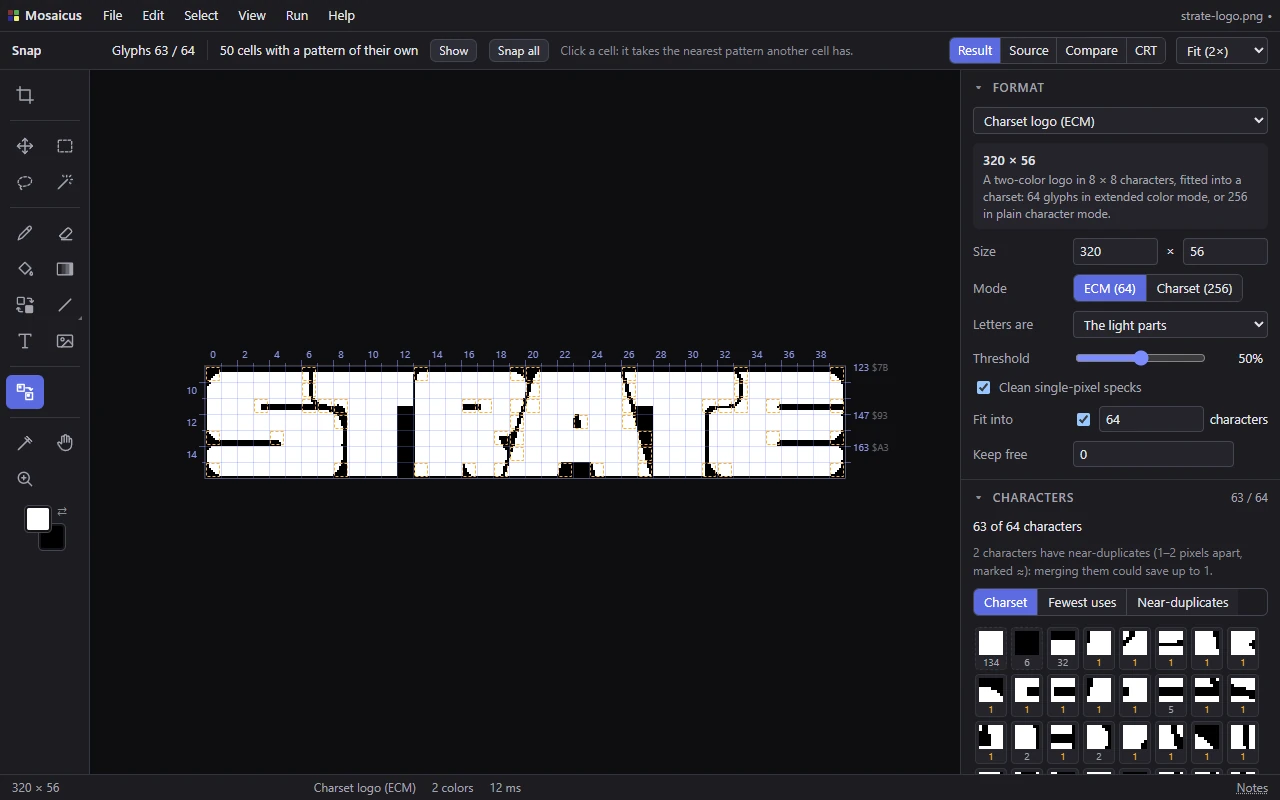Click the Fit into characters field showing 64
Image resolution: width=1280 pixels, height=800 pixels.
coord(1151,419)
